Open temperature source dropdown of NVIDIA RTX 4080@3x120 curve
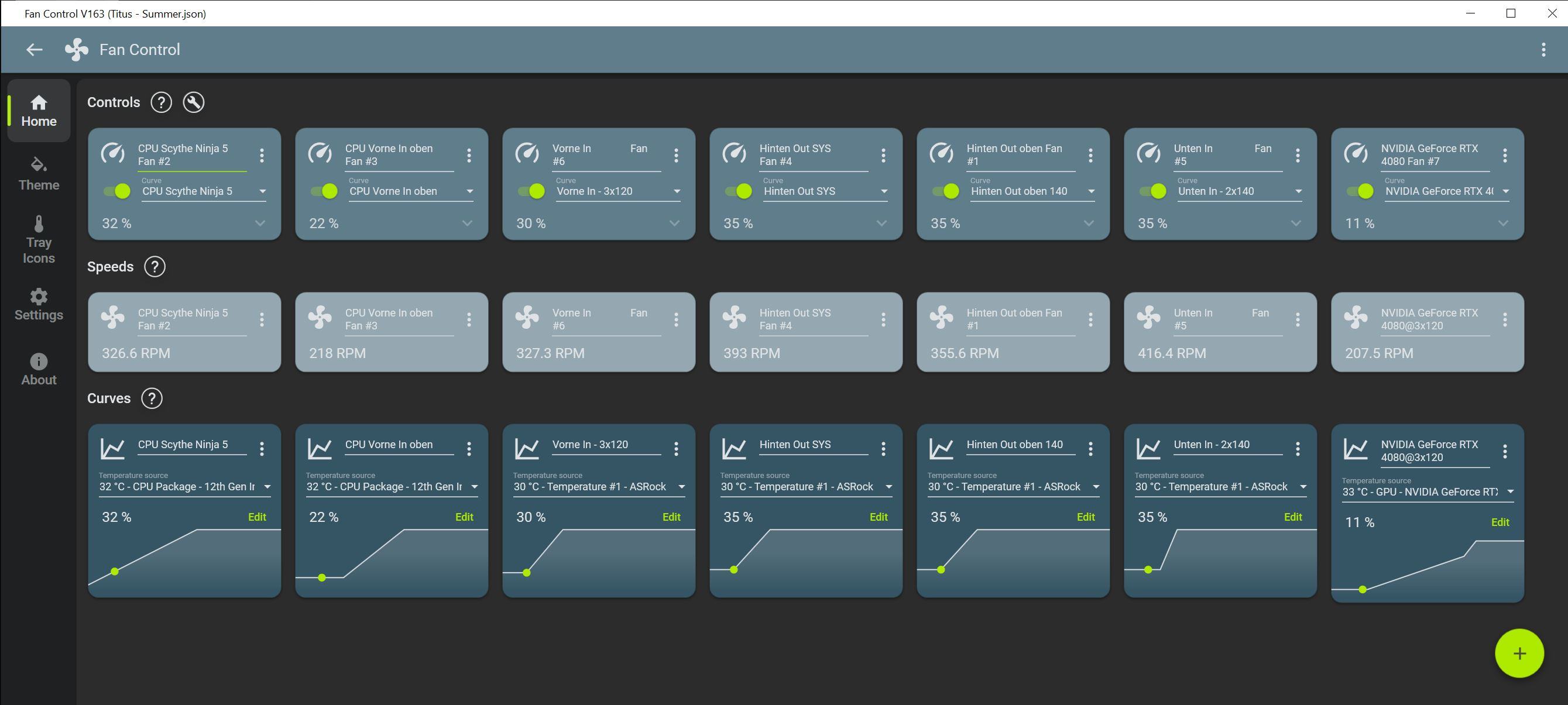 click(x=1428, y=491)
